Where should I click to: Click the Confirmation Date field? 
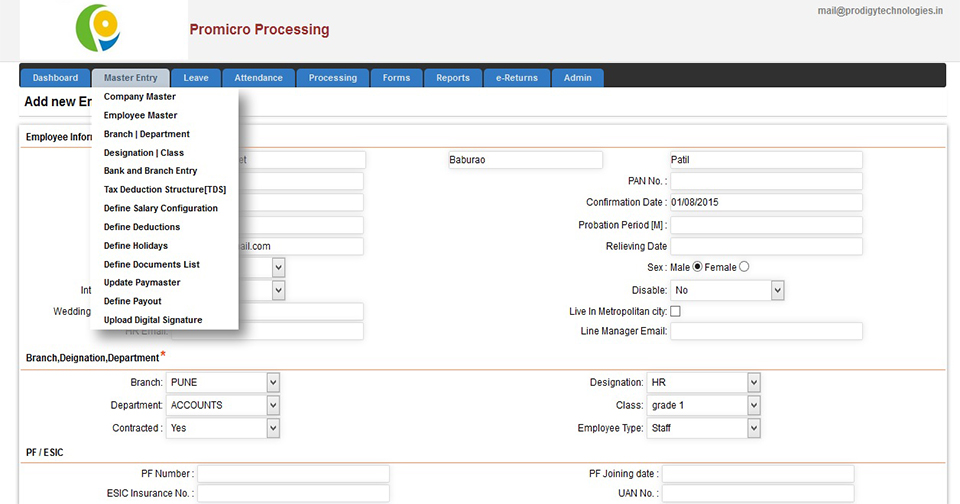tap(767, 202)
